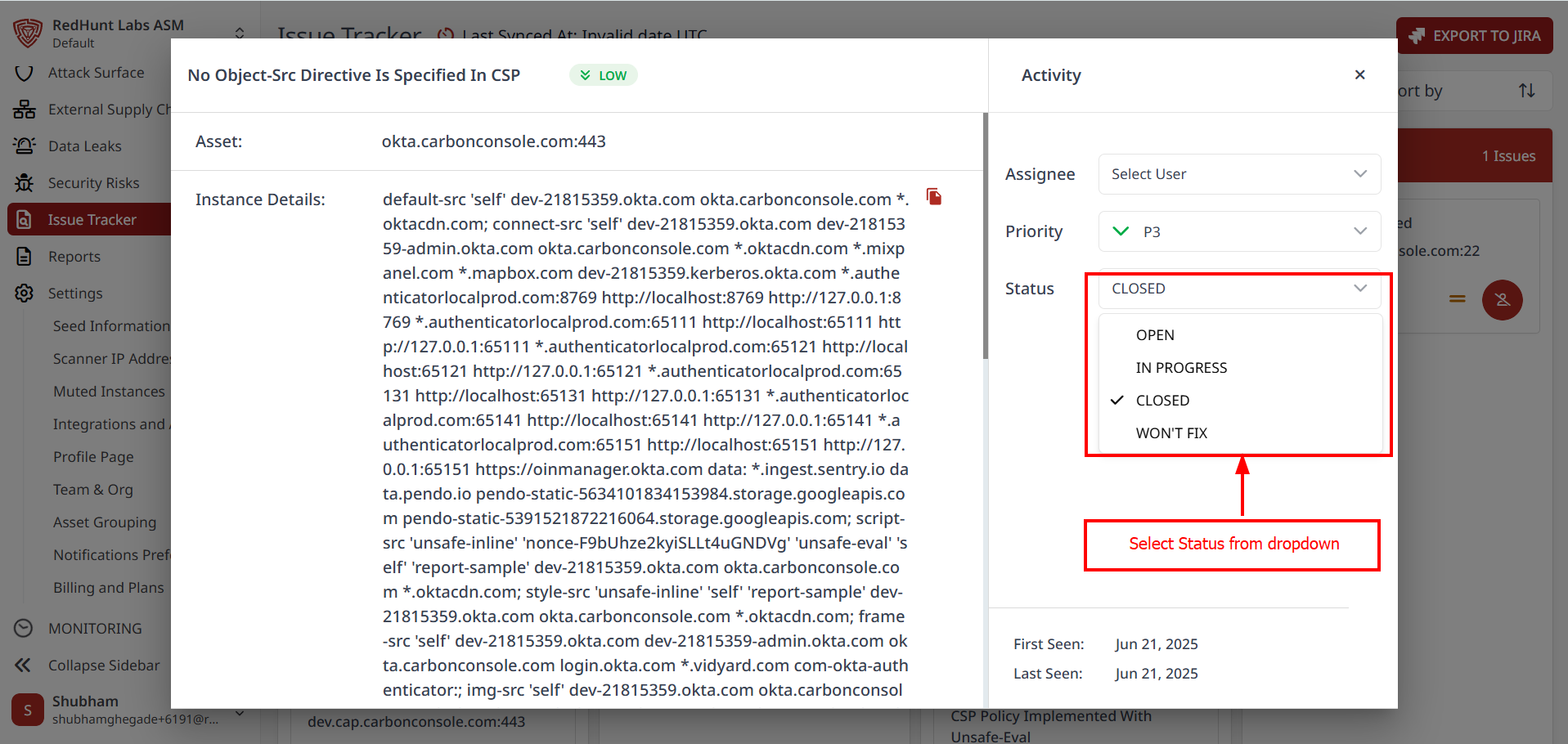
Task: Open Data Leaks in the sidebar
Action: click(85, 146)
